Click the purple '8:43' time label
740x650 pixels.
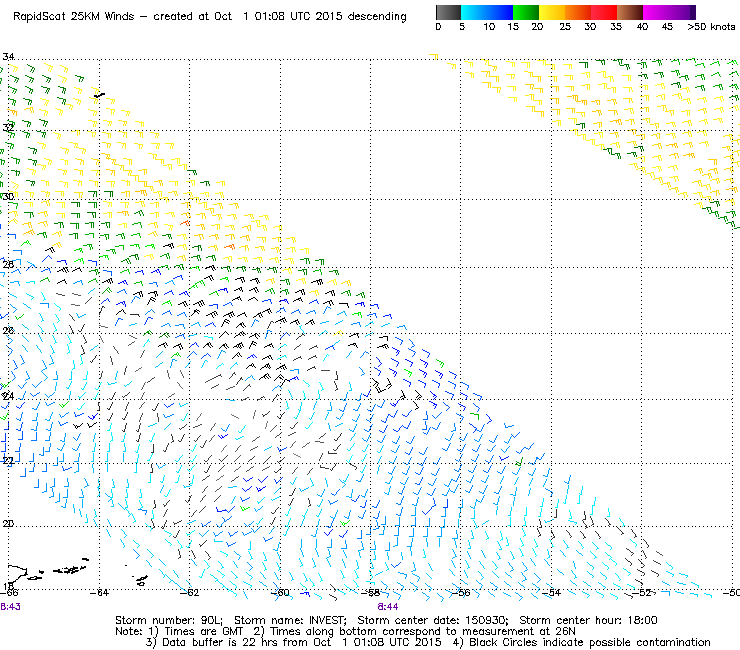click(10, 607)
